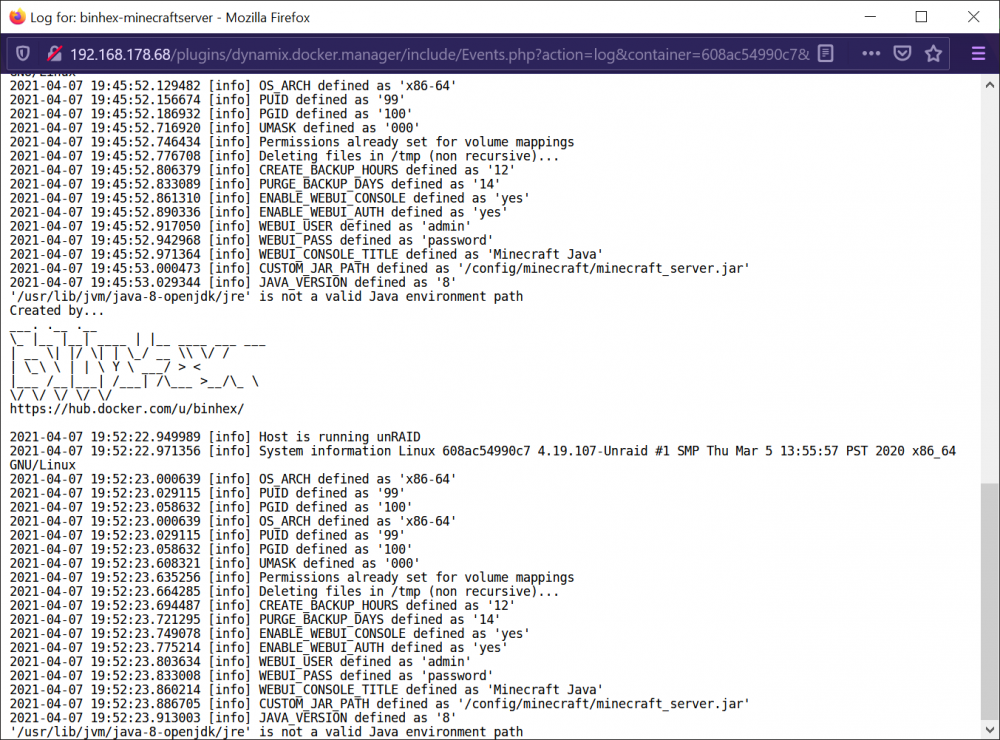Click the 19:45:52.861310 ENABLE_WEBUI_CONSOLE log line
This screenshot has height=740, width=1000.
pyautogui.click(x=270, y=198)
